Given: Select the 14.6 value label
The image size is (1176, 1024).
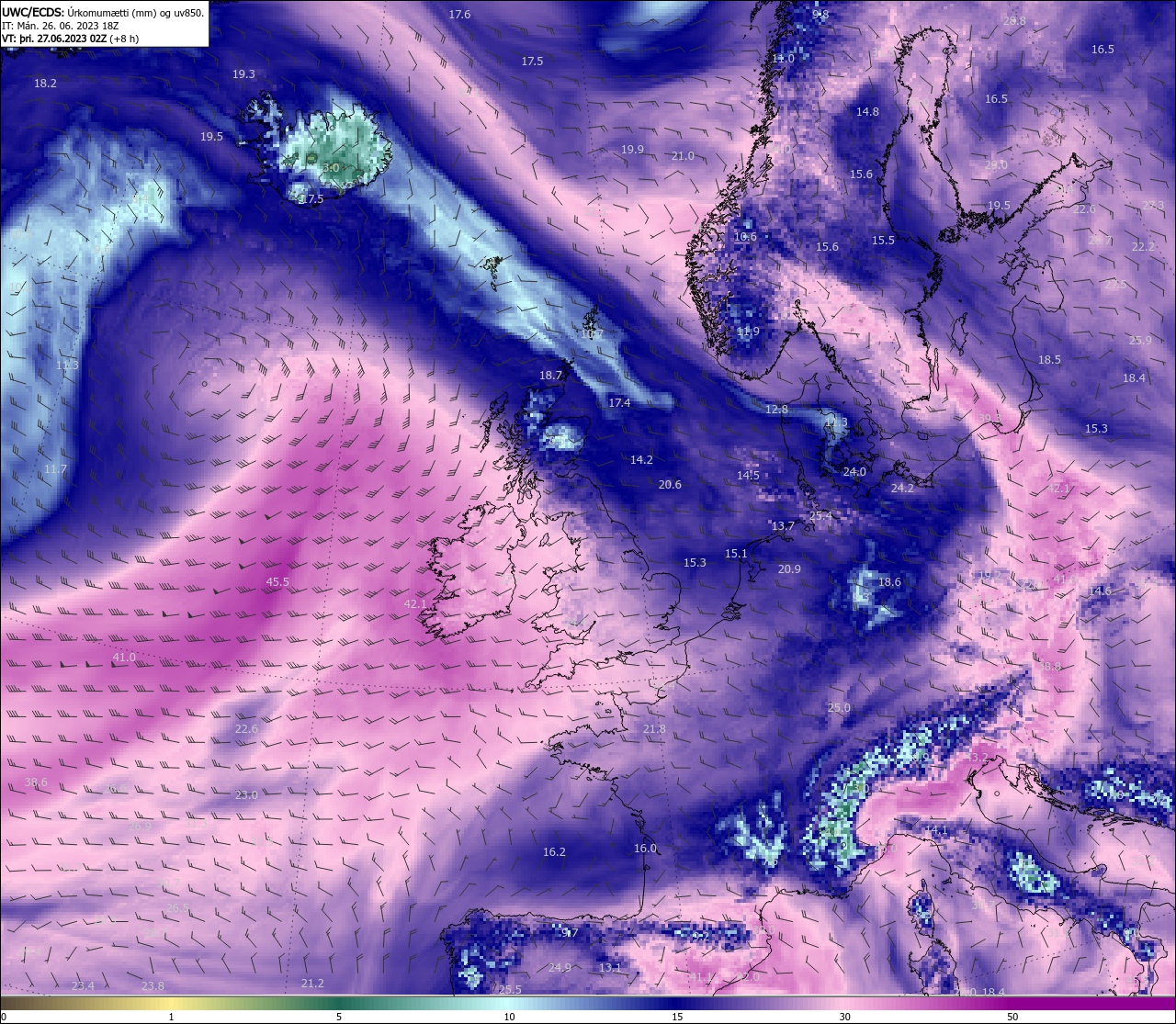Looking at the screenshot, I should click(1100, 591).
